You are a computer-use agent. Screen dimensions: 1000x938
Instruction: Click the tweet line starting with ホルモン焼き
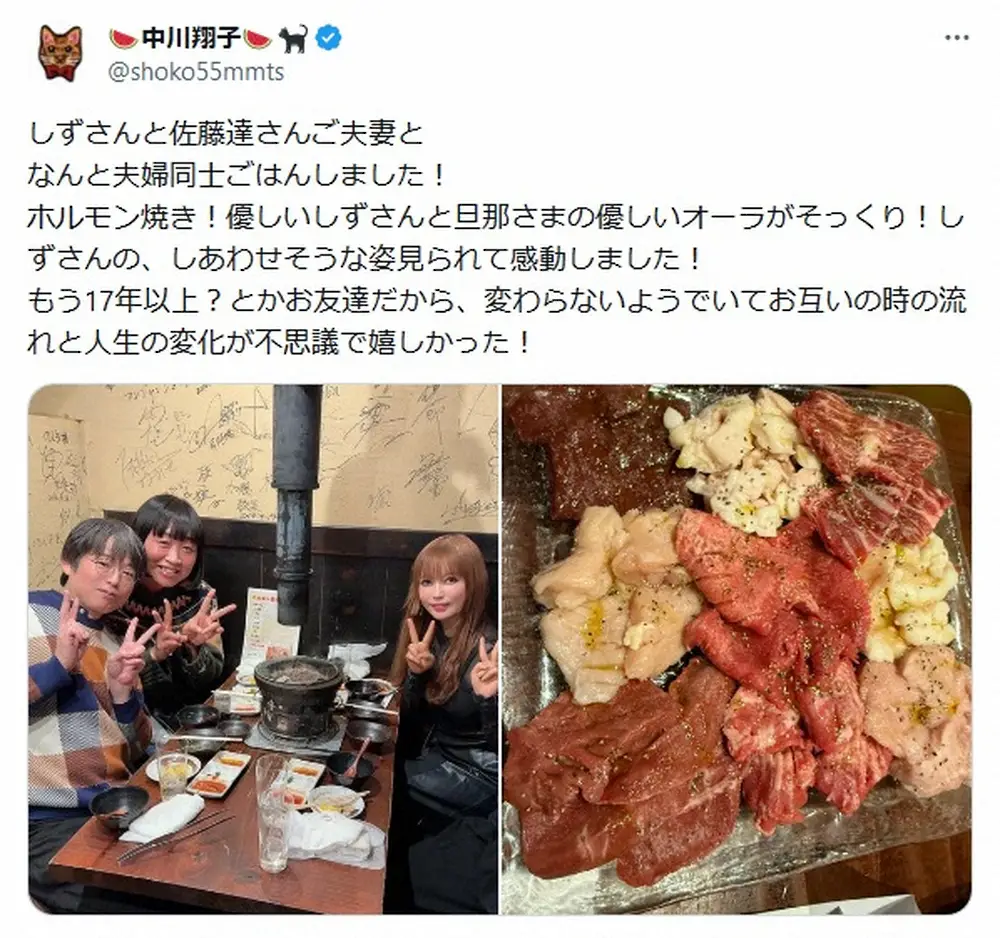[x=496, y=217]
